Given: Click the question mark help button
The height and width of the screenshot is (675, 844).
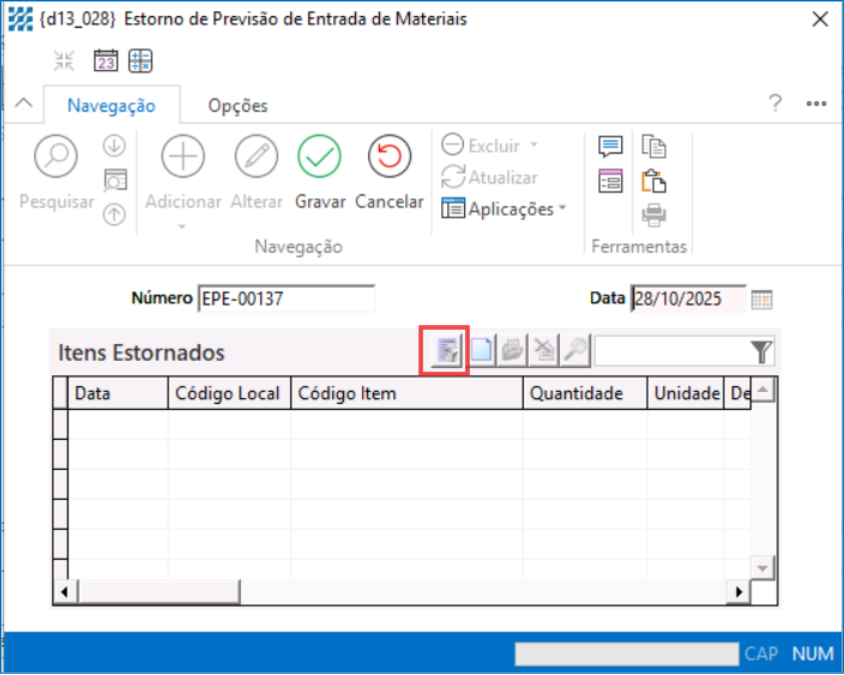Looking at the screenshot, I should (775, 104).
